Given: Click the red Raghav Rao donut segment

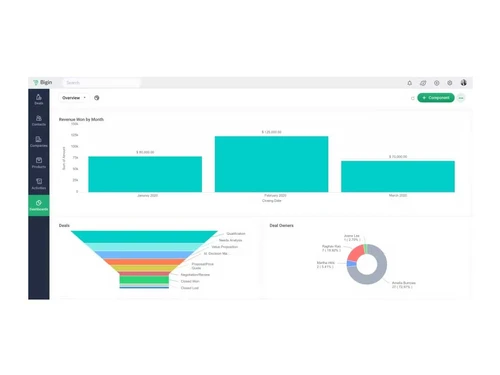Looking at the screenshot, I should pyautogui.click(x=355, y=253).
